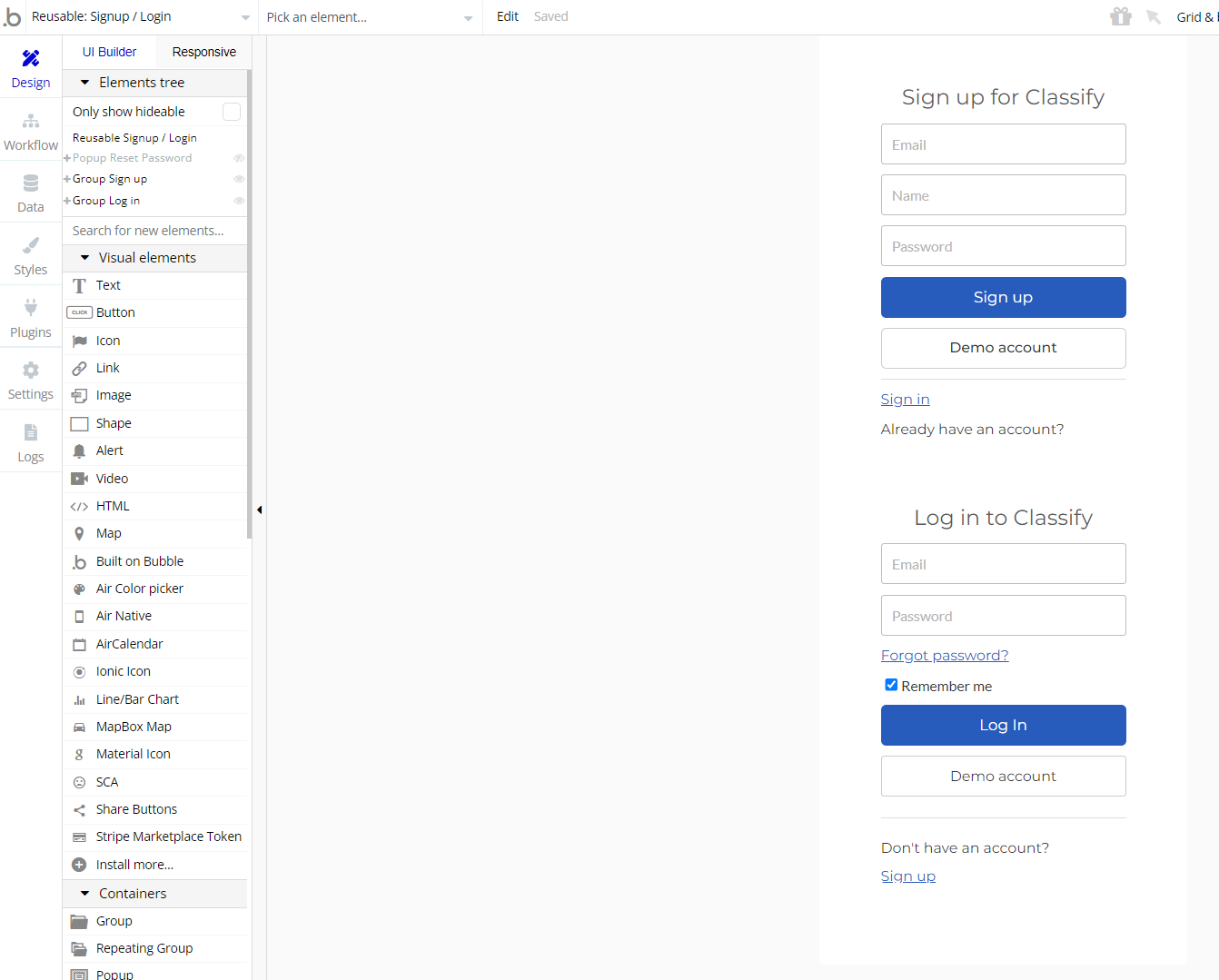Viewport: 1219px width, 980px height.
Task: Select the Line/Bar Chart element
Action: 155,699
